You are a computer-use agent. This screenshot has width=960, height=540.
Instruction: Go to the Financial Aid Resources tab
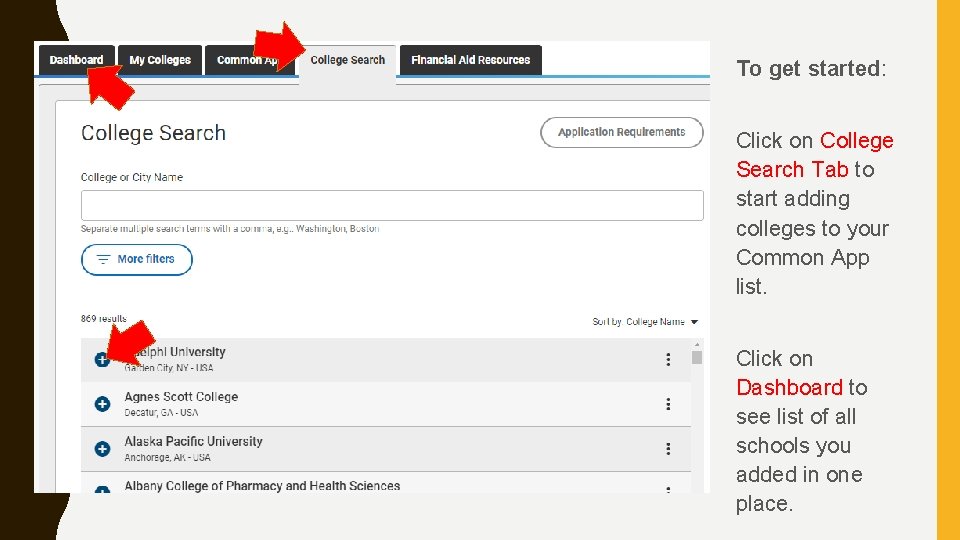(470, 60)
